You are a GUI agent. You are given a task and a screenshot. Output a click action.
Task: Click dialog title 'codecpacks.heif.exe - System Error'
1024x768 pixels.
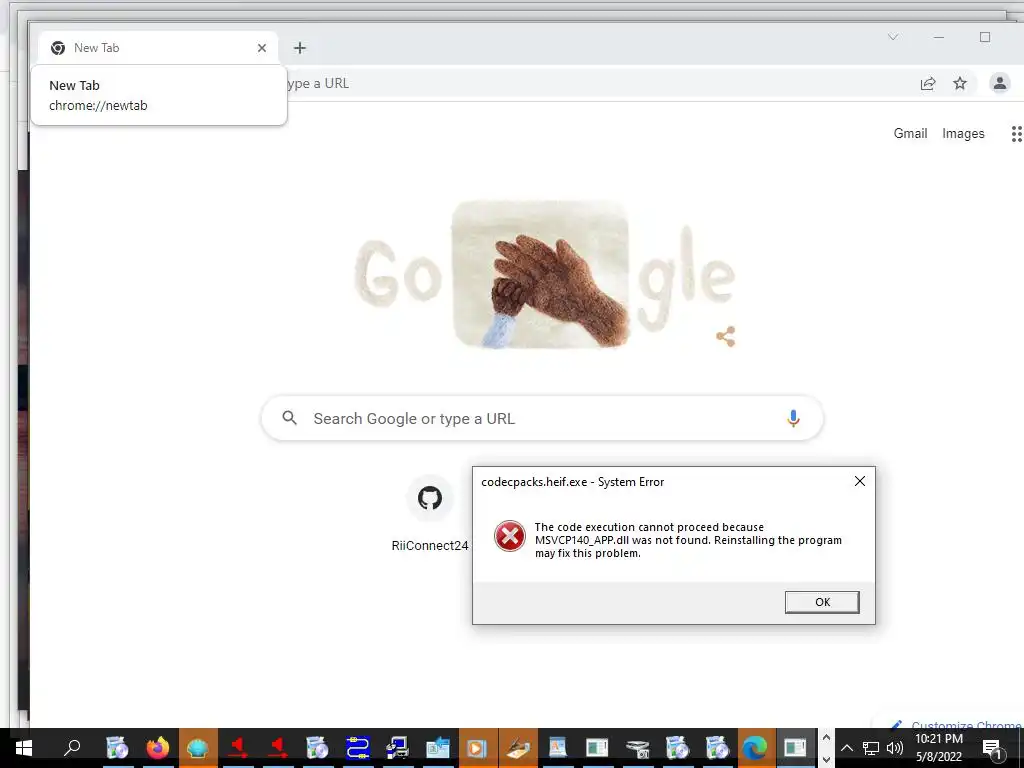click(572, 482)
